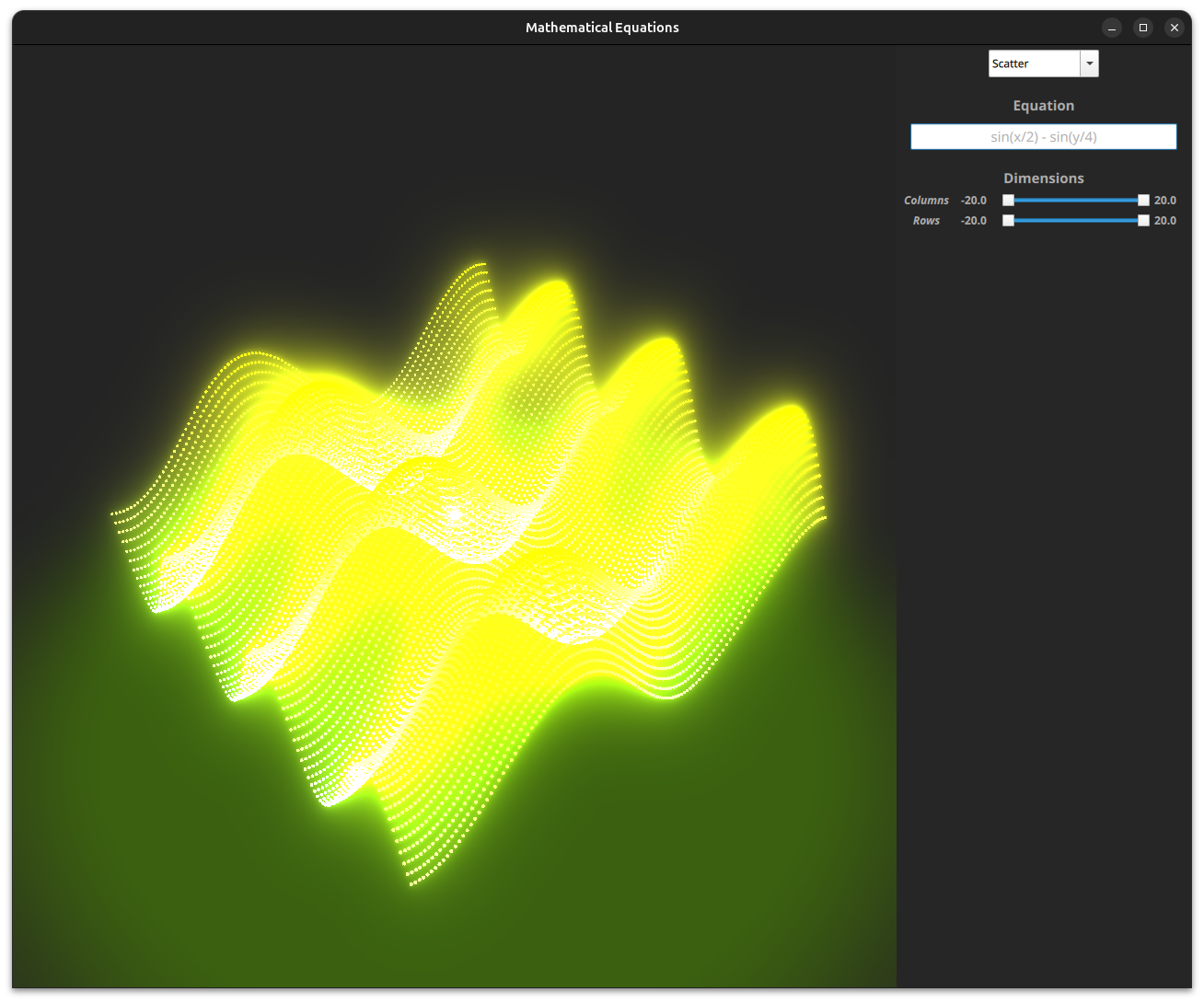Maximize the Mathematical Equations window

(1143, 28)
